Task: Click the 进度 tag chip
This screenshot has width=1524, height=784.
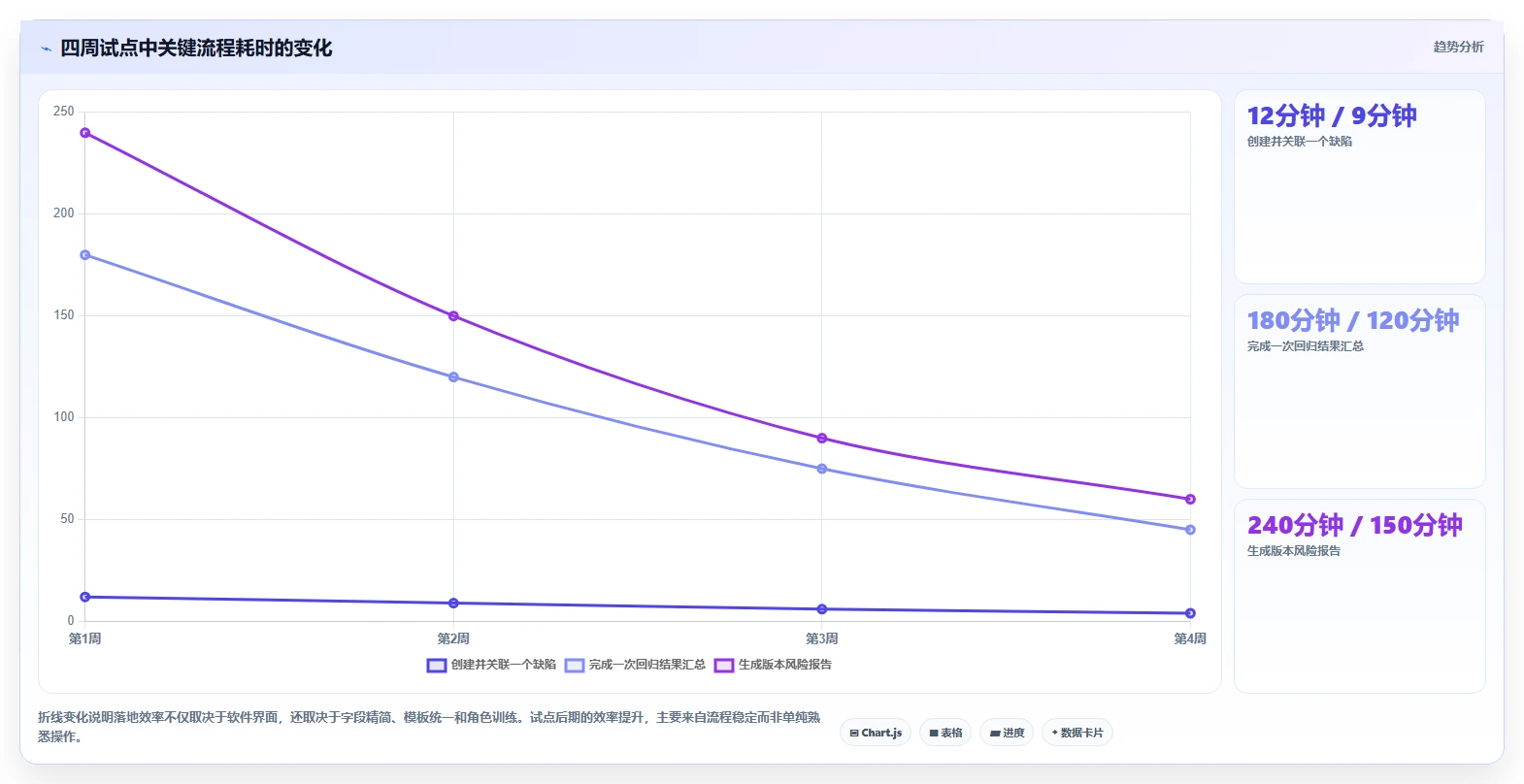Action: (1007, 733)
